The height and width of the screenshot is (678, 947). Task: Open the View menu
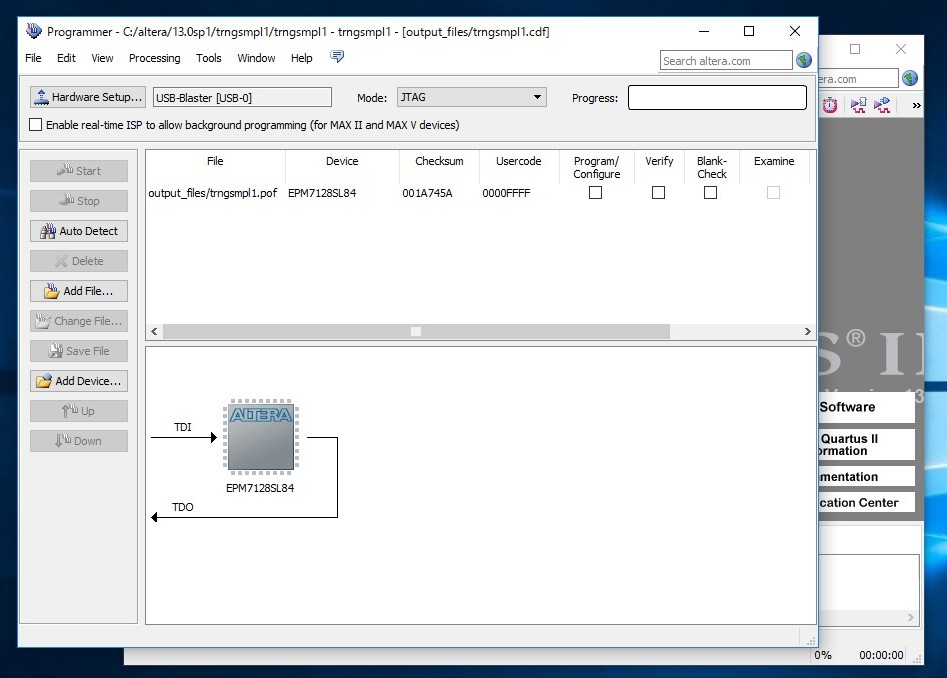[x=102, y=58]
